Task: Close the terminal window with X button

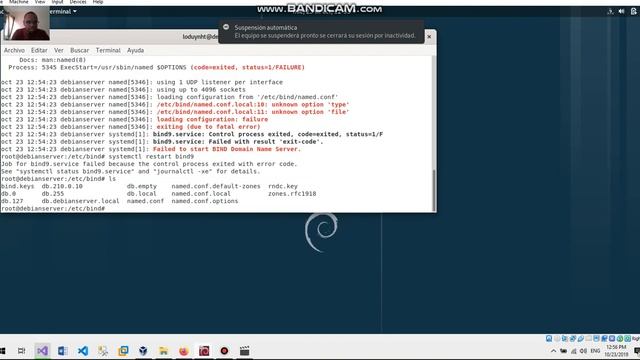Action: tap(429, 37)
